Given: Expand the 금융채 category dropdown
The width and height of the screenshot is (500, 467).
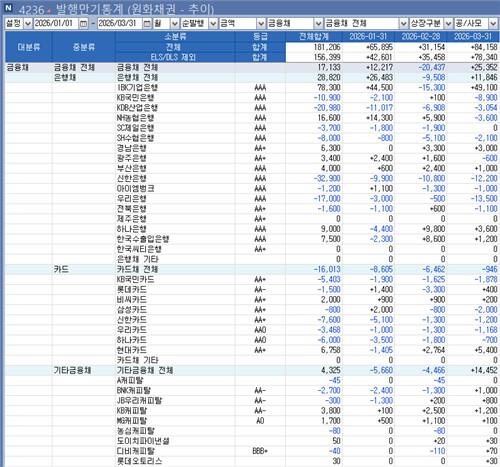Looking at the screenshot, I should 319,23.
